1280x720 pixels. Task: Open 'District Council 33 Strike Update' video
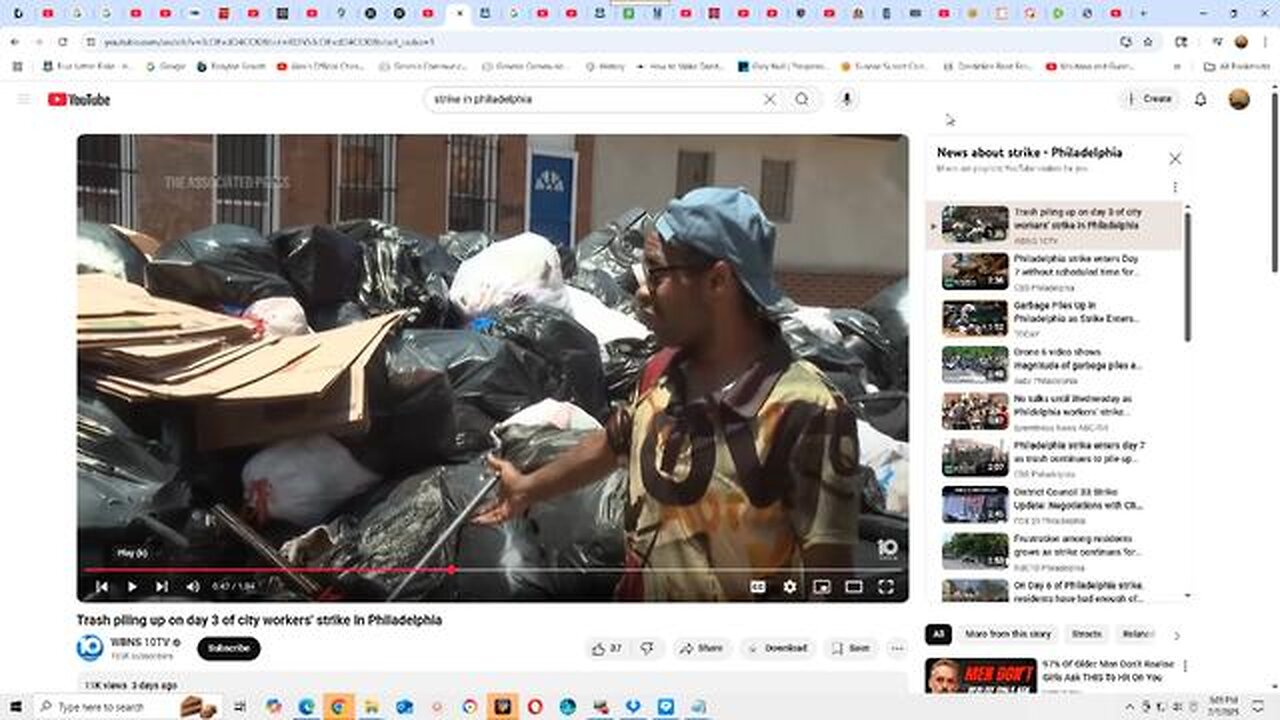tap(1054, 505)
